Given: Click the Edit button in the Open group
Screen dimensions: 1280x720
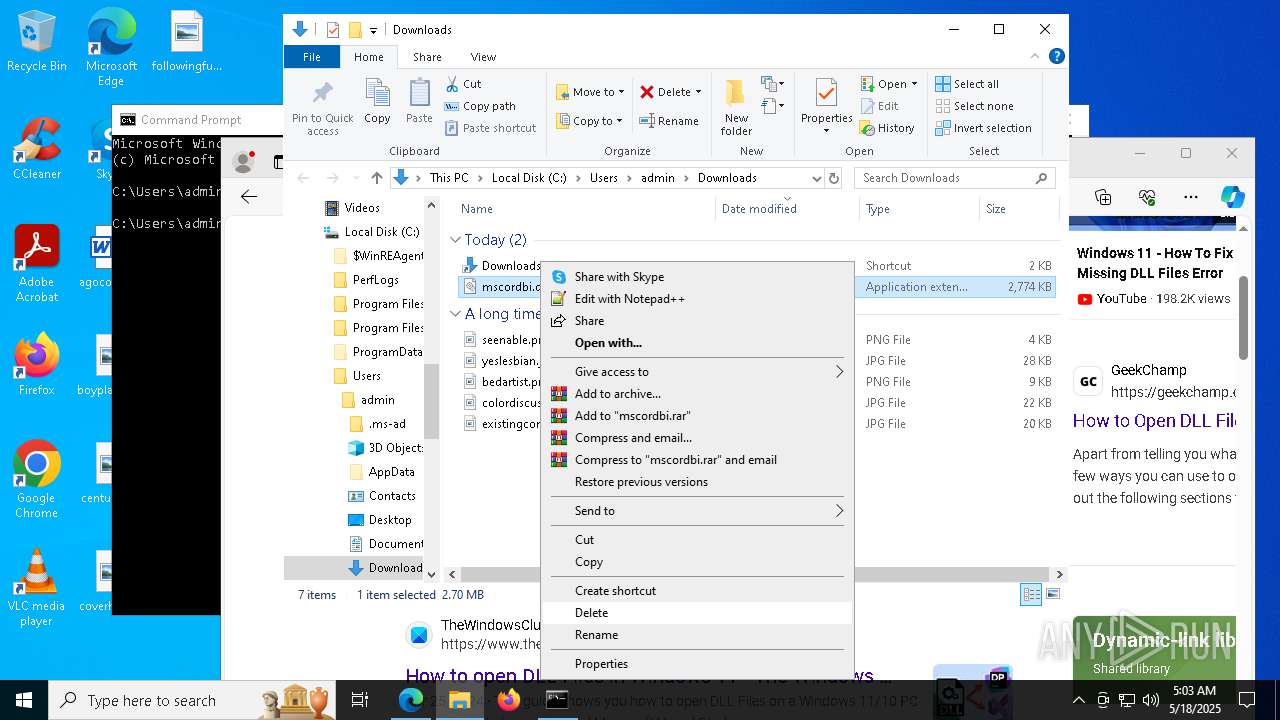Looking at the screenshot, I should tap(879, 106).
